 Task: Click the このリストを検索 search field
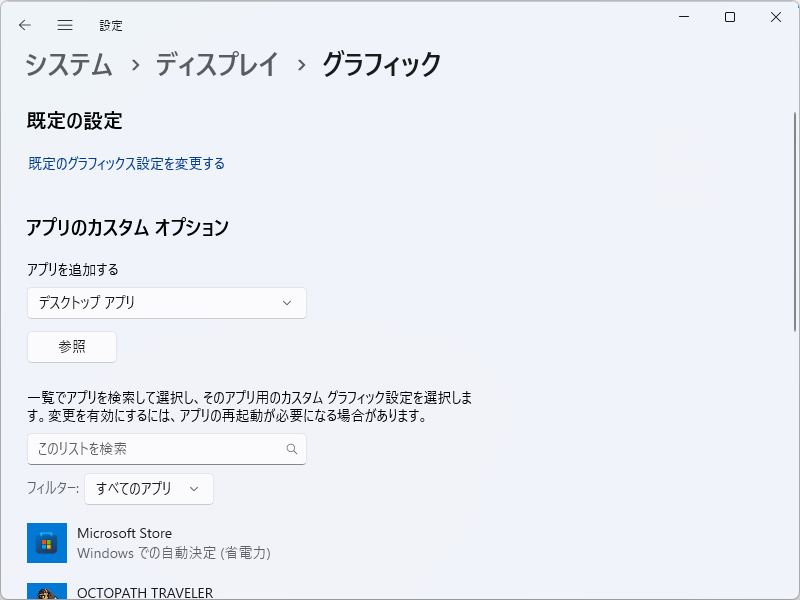tap(150, 449)
